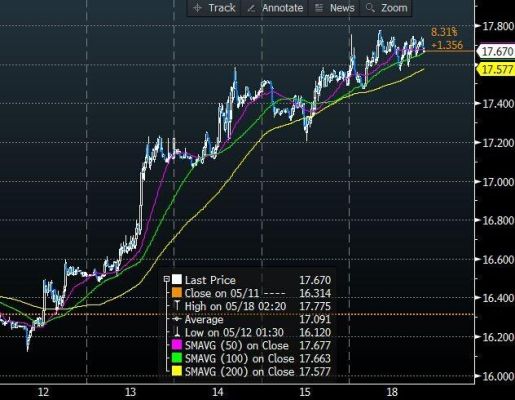
Task: Click the magenta SMAVG (50) swatch
Action: point(177,345)
